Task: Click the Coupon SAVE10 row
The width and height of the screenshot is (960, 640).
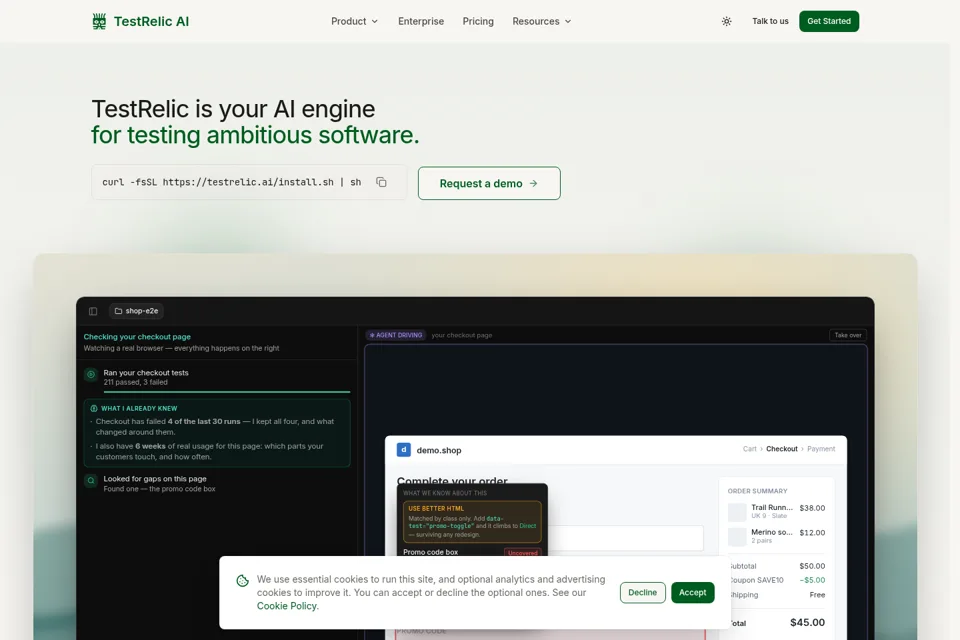Action: coord(777,580)
